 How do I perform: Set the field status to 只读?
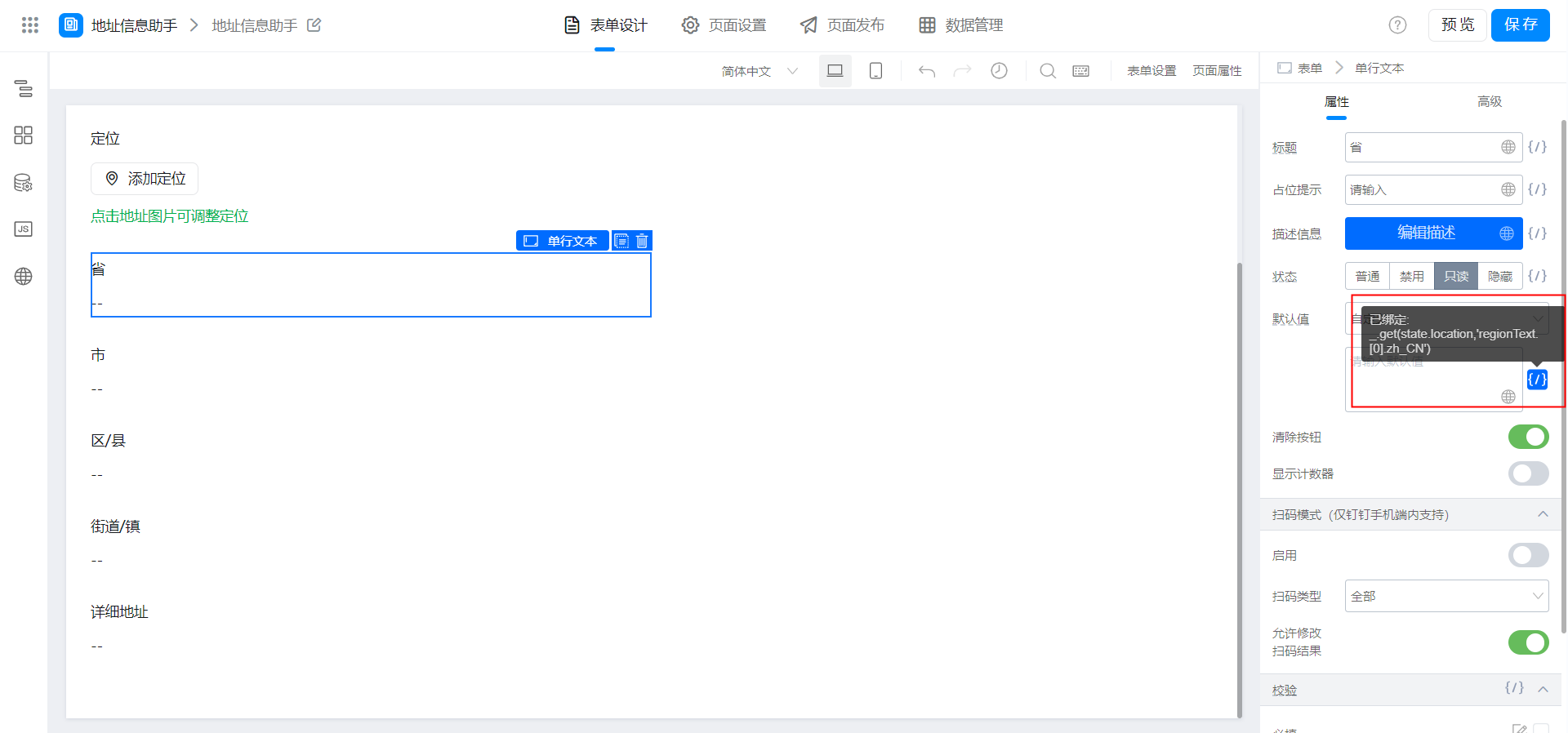(x=1456, y=276)
